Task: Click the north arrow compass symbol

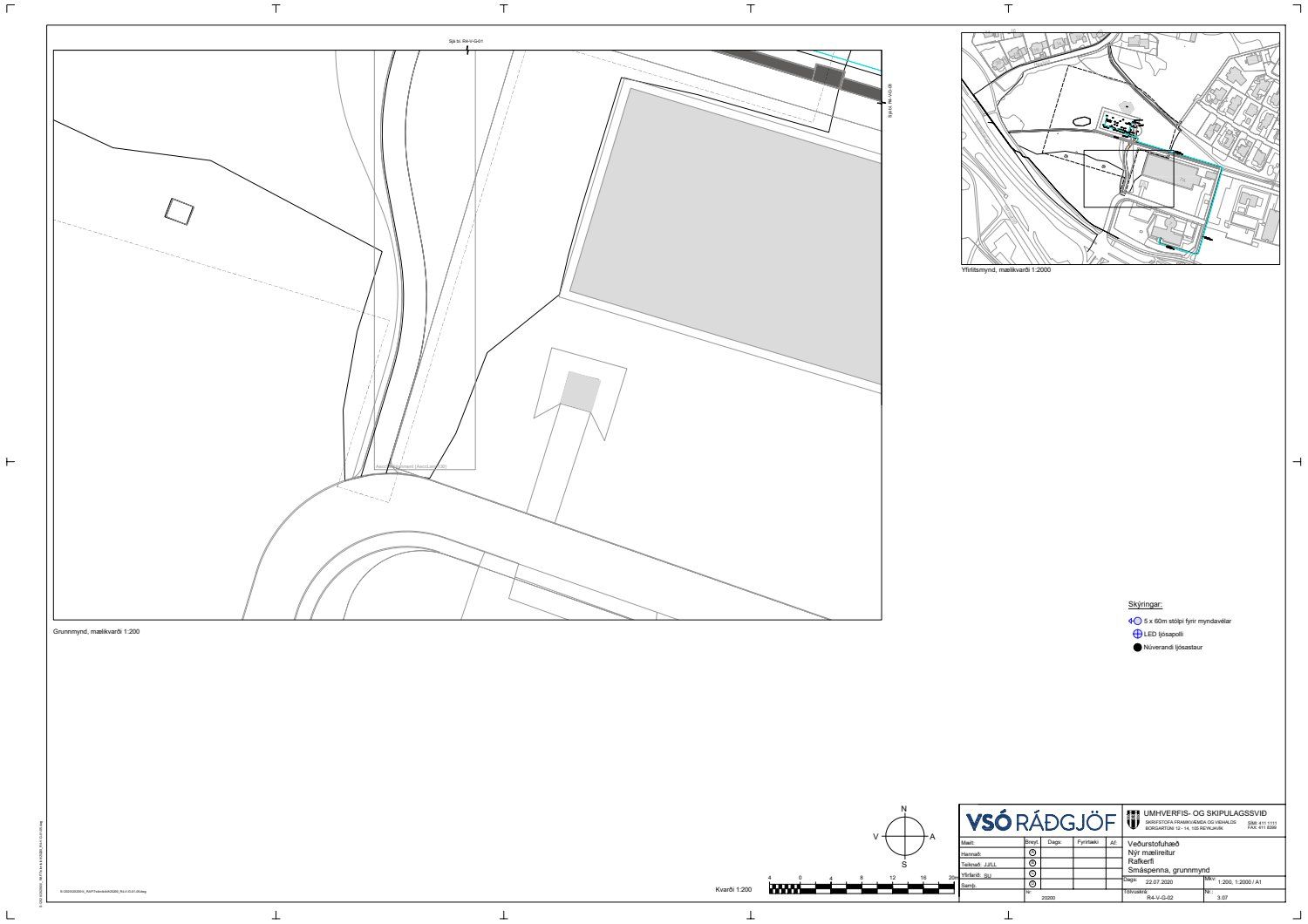Action: tap(904, 837)
